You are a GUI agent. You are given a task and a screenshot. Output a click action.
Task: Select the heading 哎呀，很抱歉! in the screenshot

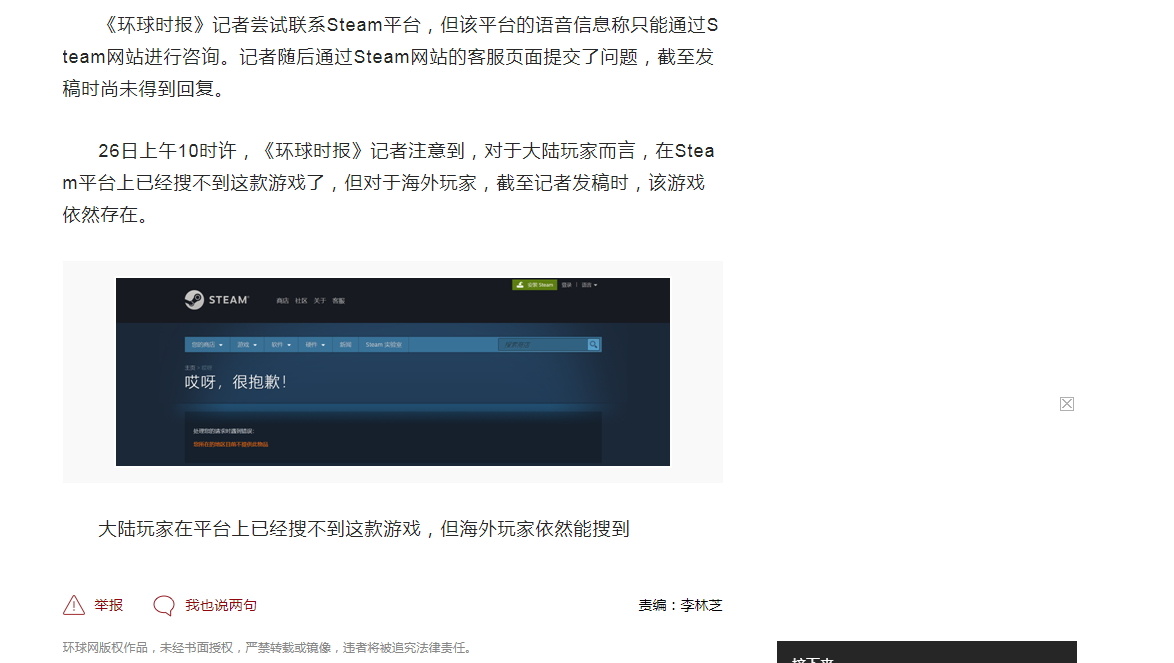point(236,382)
